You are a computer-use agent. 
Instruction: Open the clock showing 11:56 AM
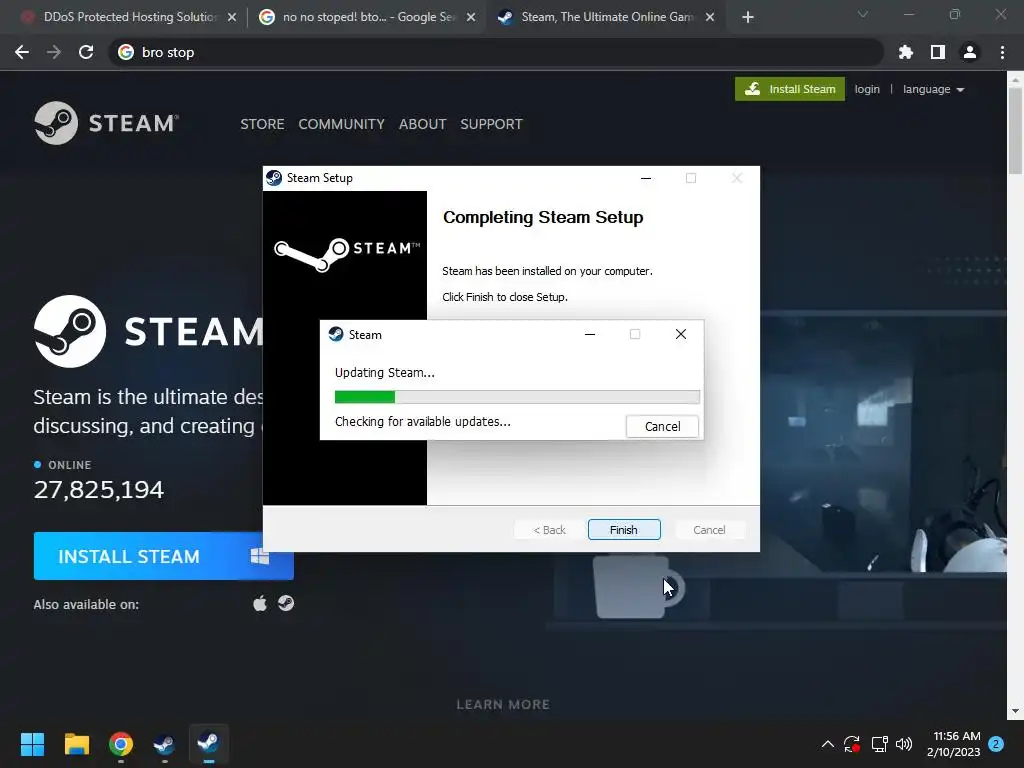click(953, 744)
